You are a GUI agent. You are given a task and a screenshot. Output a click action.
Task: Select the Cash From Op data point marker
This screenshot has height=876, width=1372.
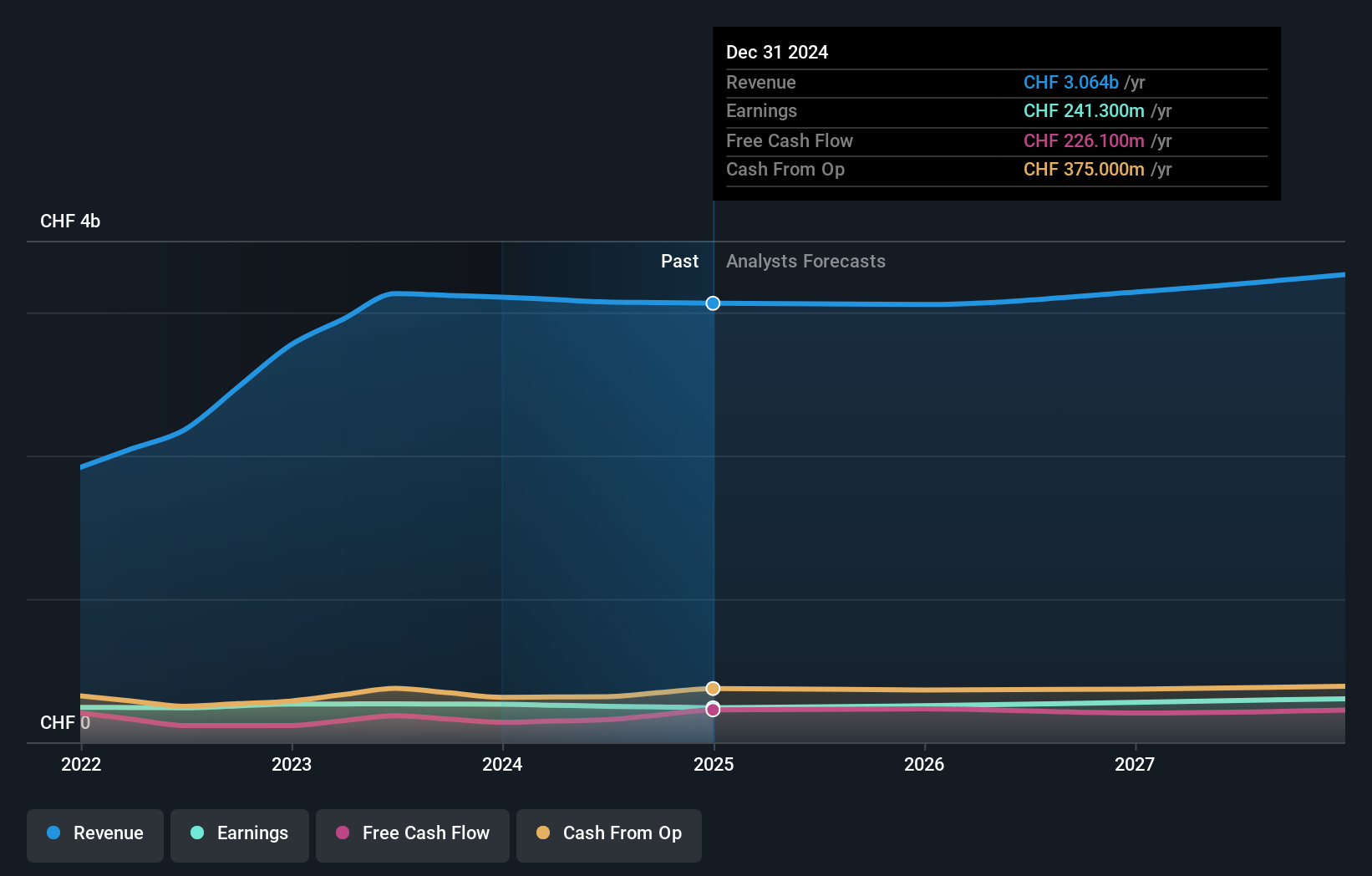[713, 689]
